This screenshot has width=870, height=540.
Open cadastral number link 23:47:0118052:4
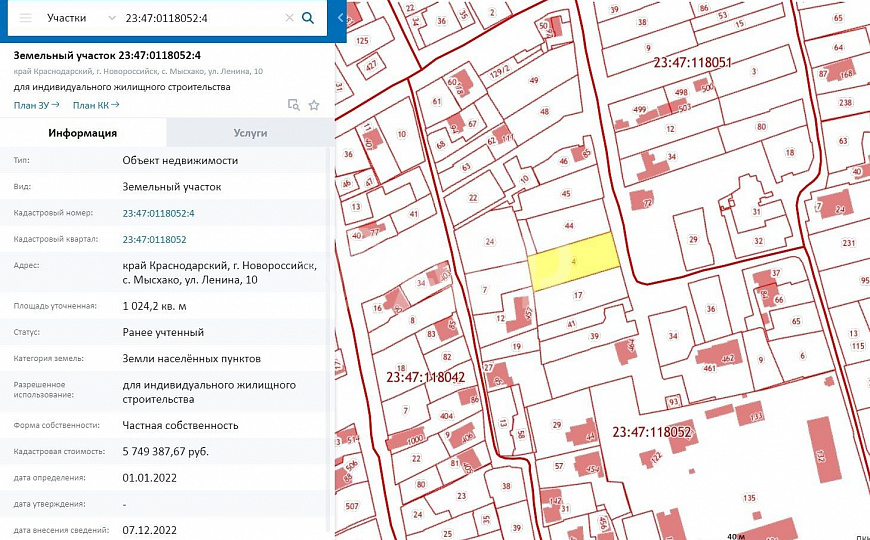click(x=158, y=213)
